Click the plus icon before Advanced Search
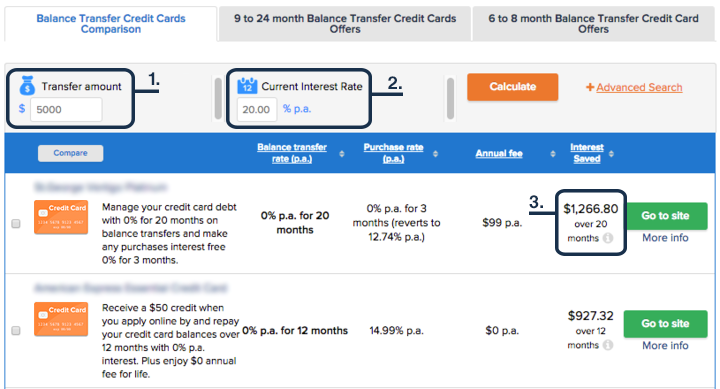Viewport: 720px width, 389px height. coord(590,87)
